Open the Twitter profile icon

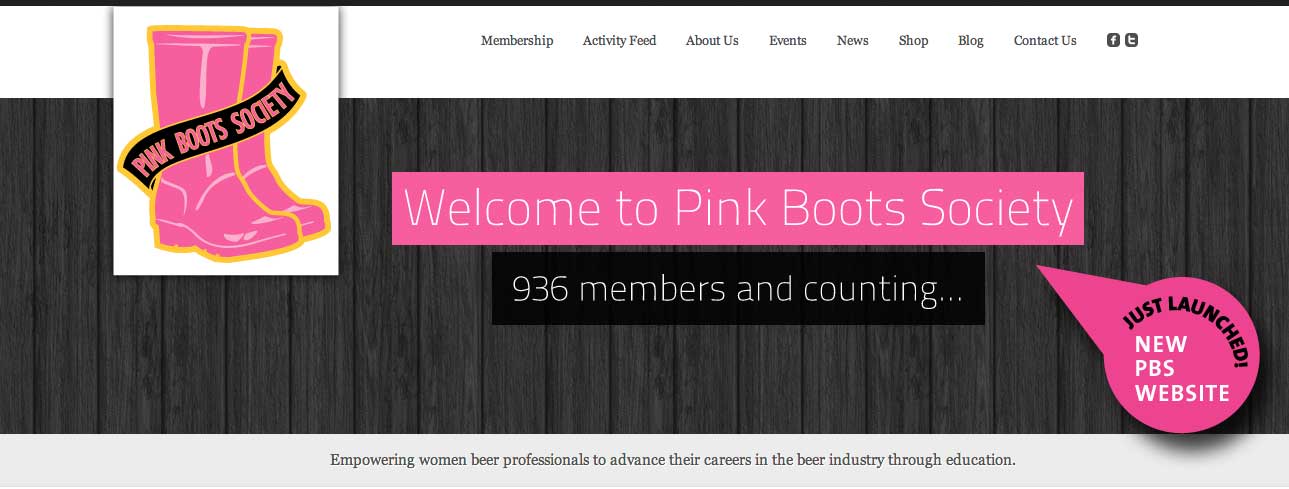[x=1131, y=40]
